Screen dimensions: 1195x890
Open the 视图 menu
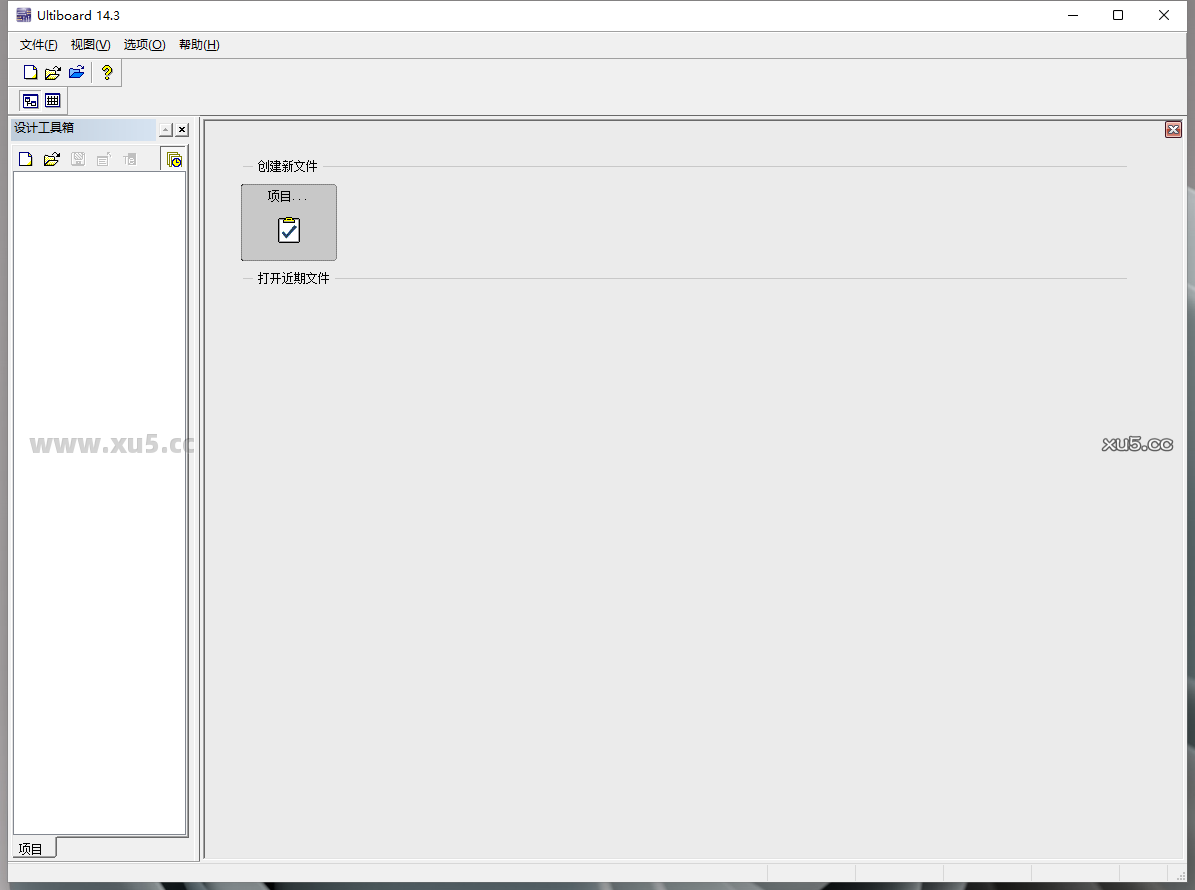[x=89, y=45]
